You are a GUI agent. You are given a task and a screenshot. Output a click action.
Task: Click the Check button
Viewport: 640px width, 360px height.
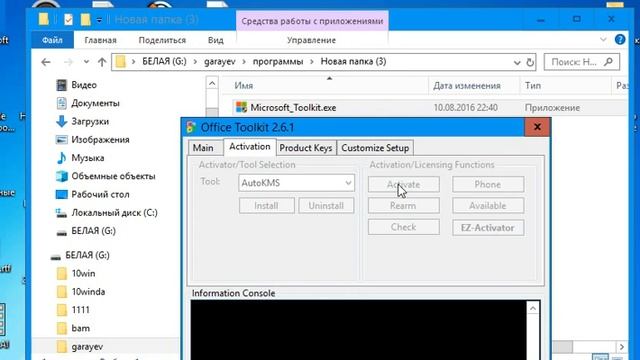click(404, 227)
